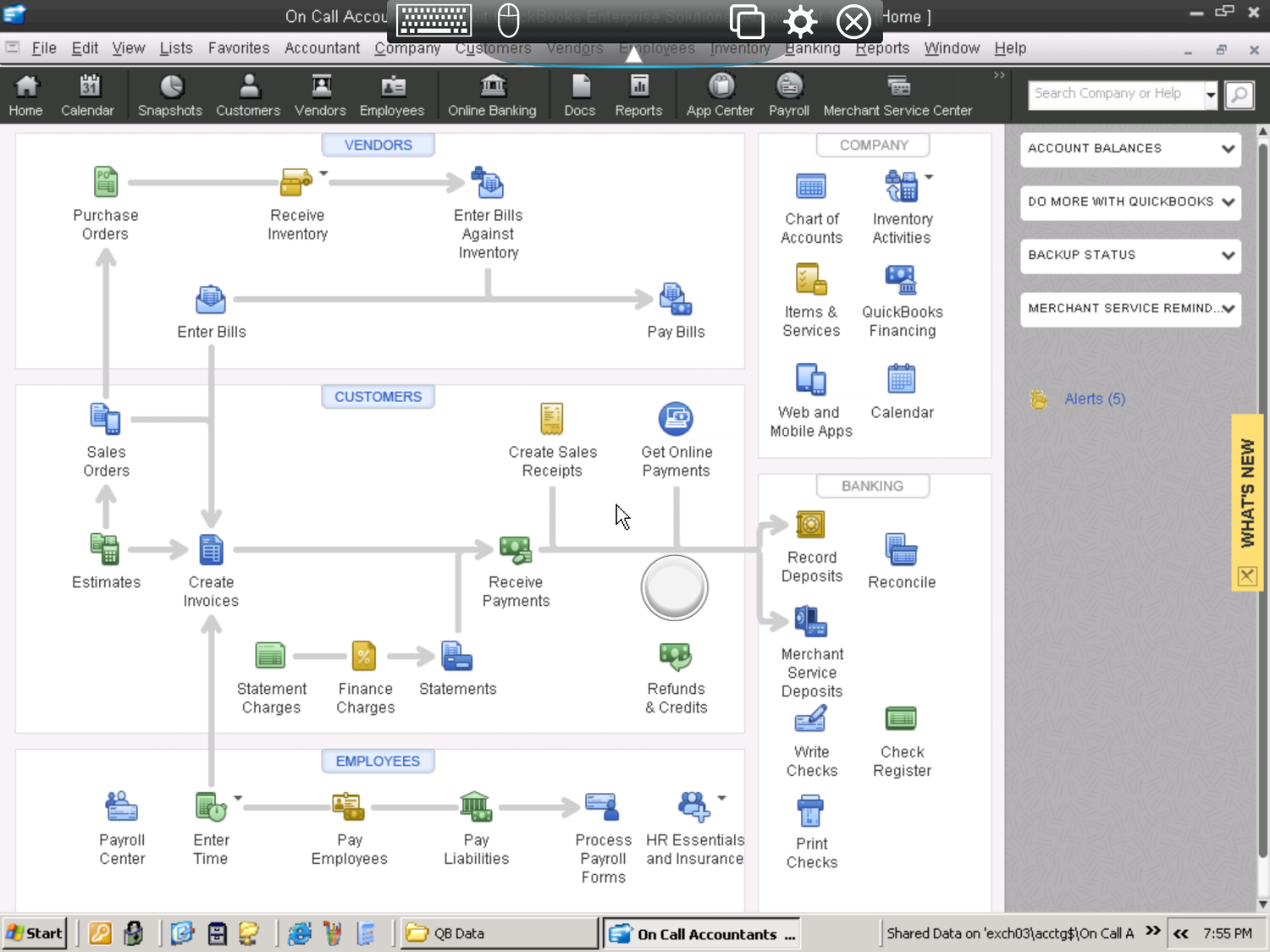Open HR Essentials dropdown arrow
The width and height of the screenshot is (1270, 952).
click(721, 797)
